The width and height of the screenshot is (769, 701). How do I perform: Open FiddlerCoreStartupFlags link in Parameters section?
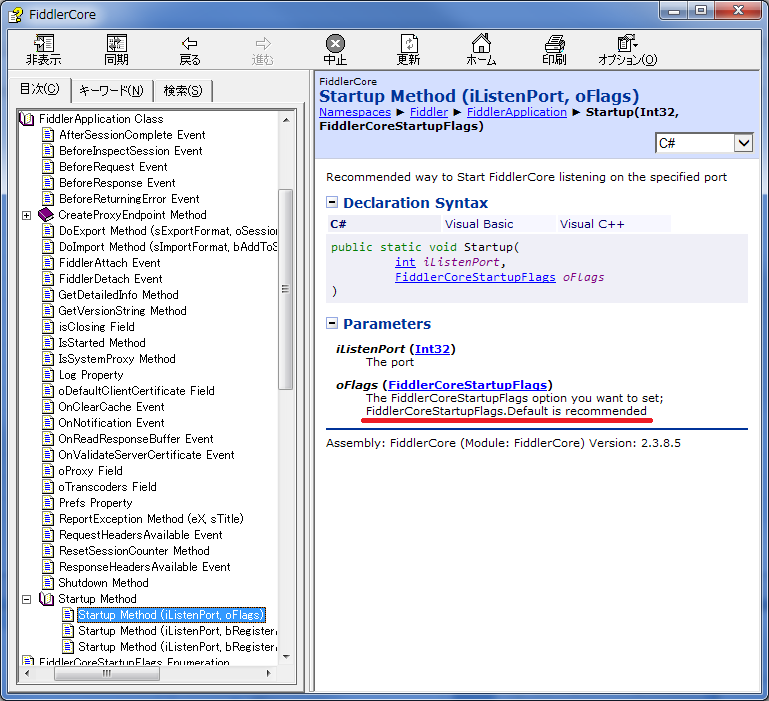467,385
